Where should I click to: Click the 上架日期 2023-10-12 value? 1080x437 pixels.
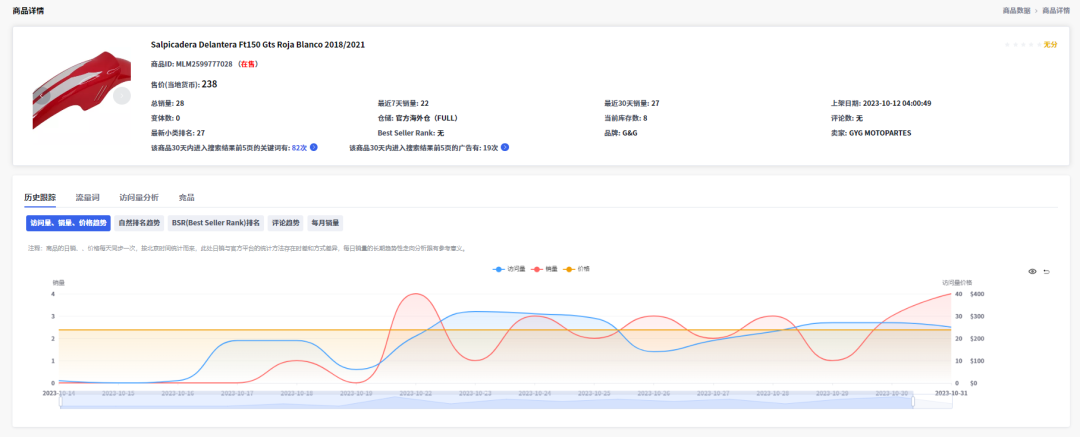pyautogui.click(x=897, y=103)
